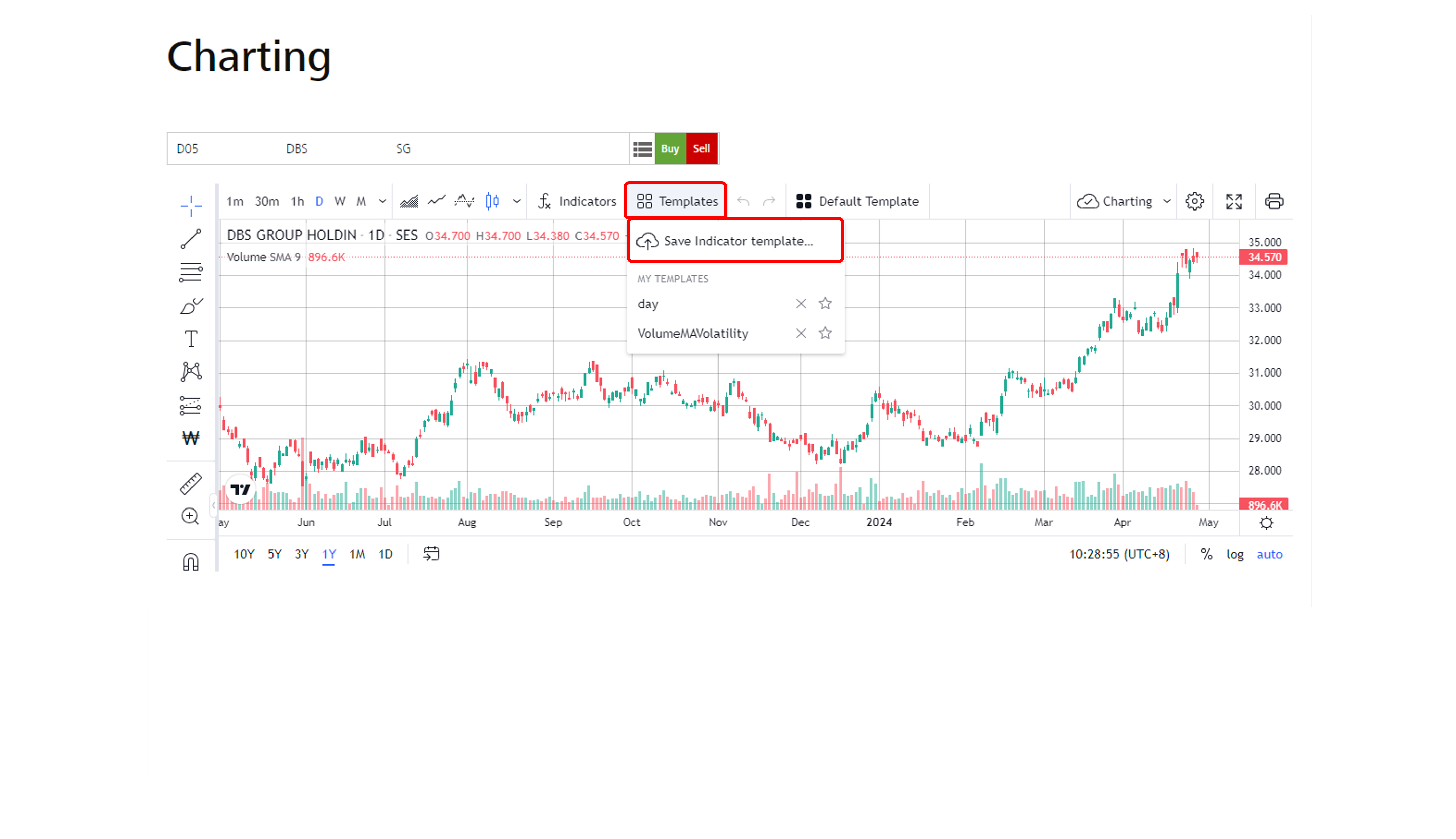Toggle log scale mode

tap(1235, 554)
